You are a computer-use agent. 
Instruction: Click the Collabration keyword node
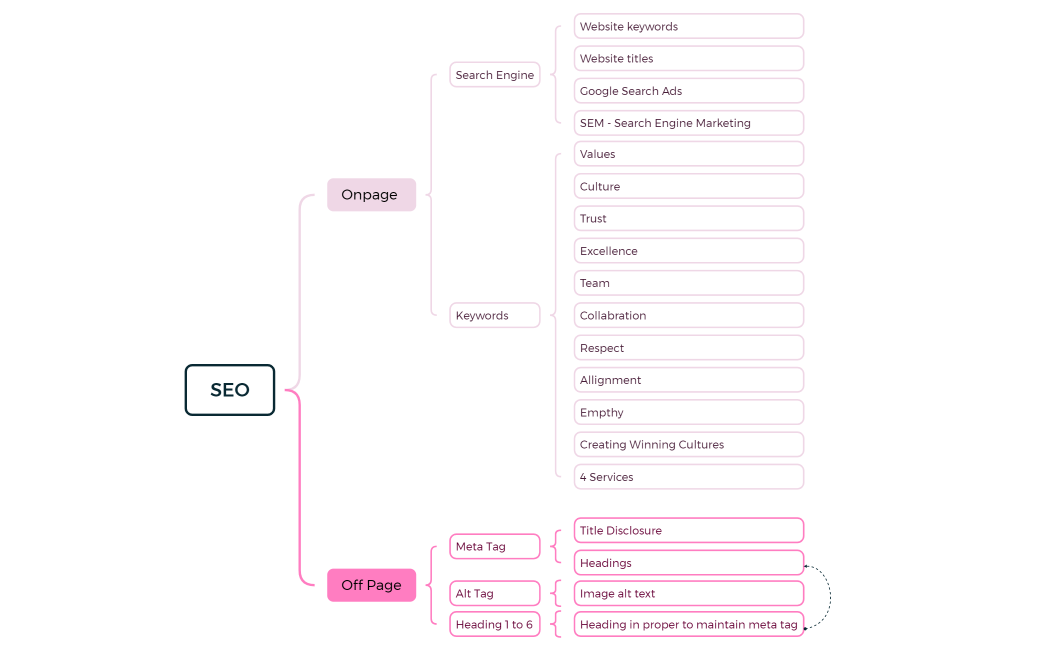point(688,316)
